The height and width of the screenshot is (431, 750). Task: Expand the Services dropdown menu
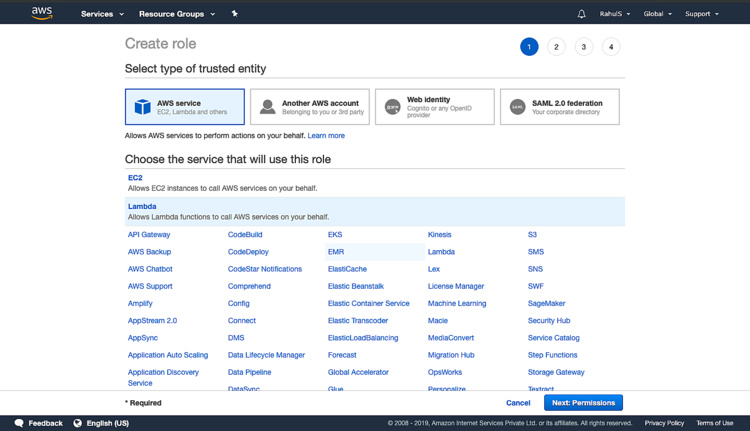(102, 14)
